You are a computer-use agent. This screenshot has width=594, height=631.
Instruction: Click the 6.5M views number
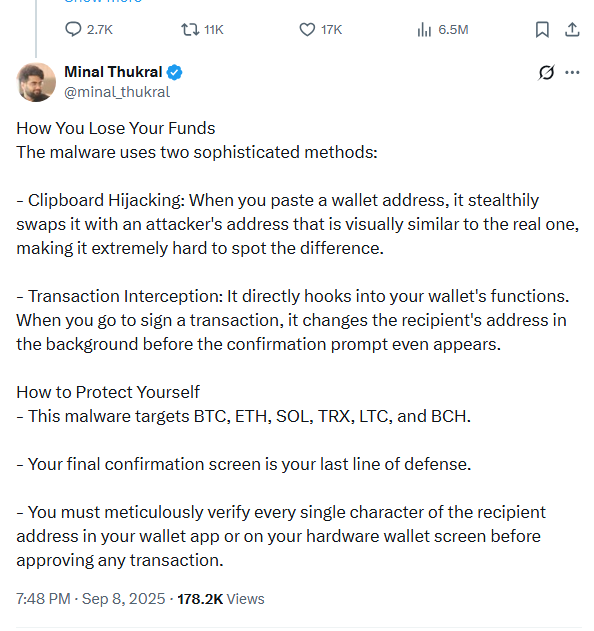(453, 30)
